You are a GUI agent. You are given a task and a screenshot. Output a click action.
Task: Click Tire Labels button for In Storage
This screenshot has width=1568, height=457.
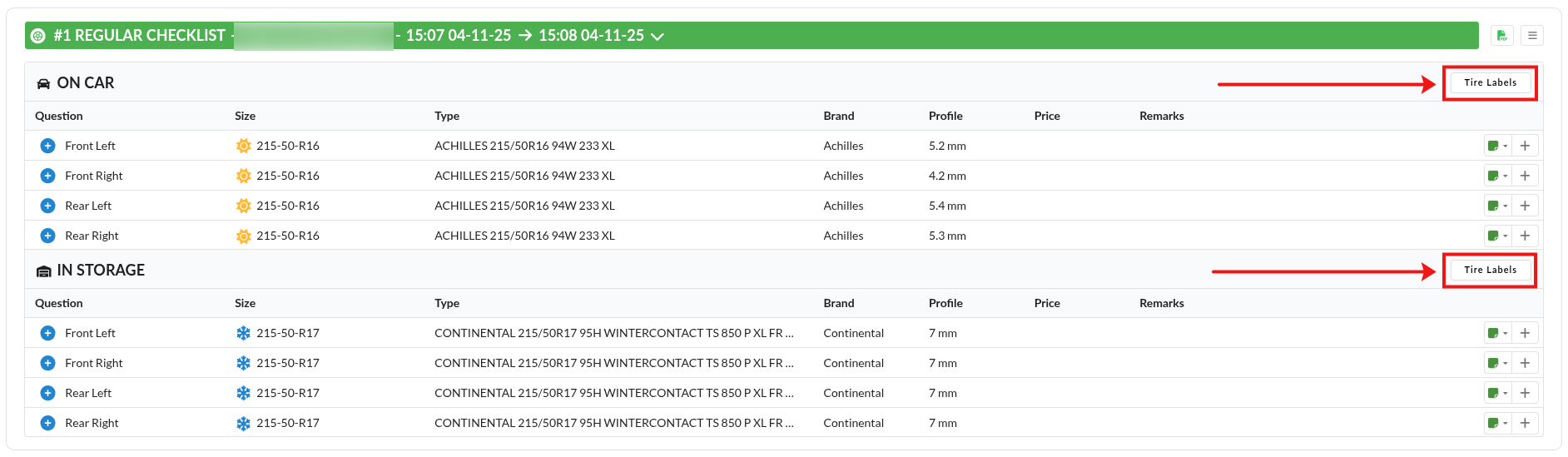click(1490, 270)
